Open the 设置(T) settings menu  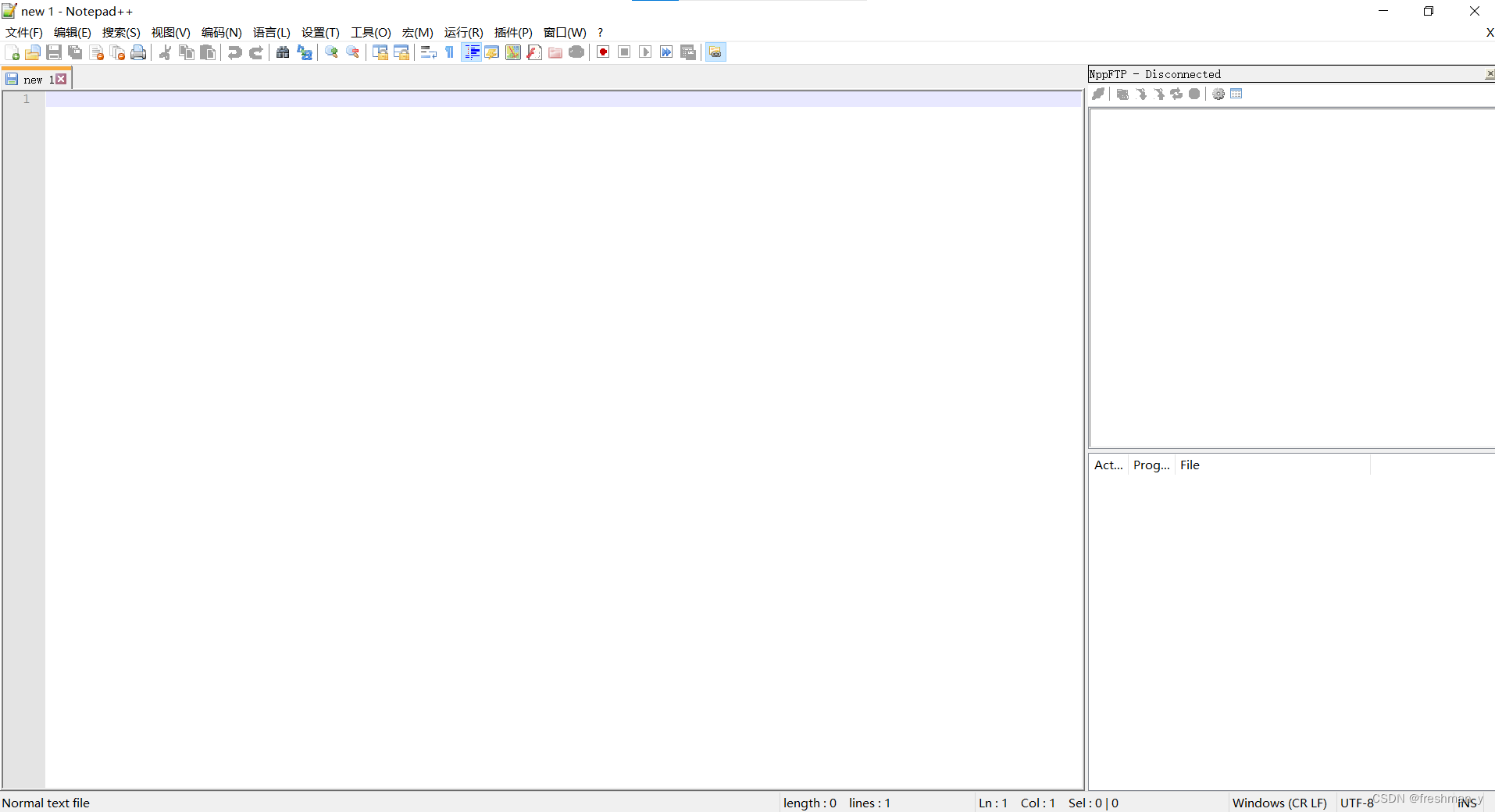pyautogui.click(x=319, y=32)
